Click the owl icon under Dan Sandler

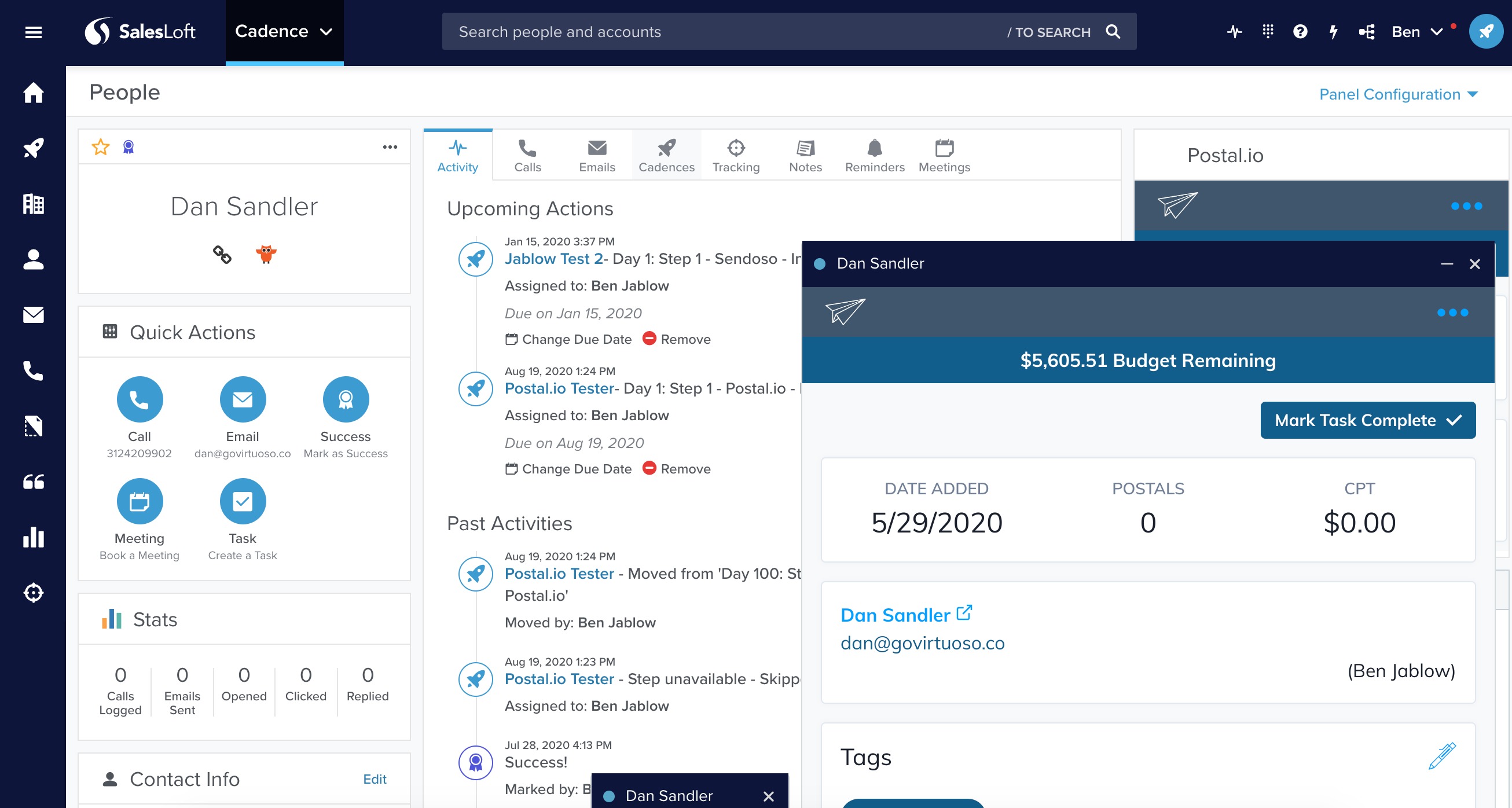tap(266, 254)
